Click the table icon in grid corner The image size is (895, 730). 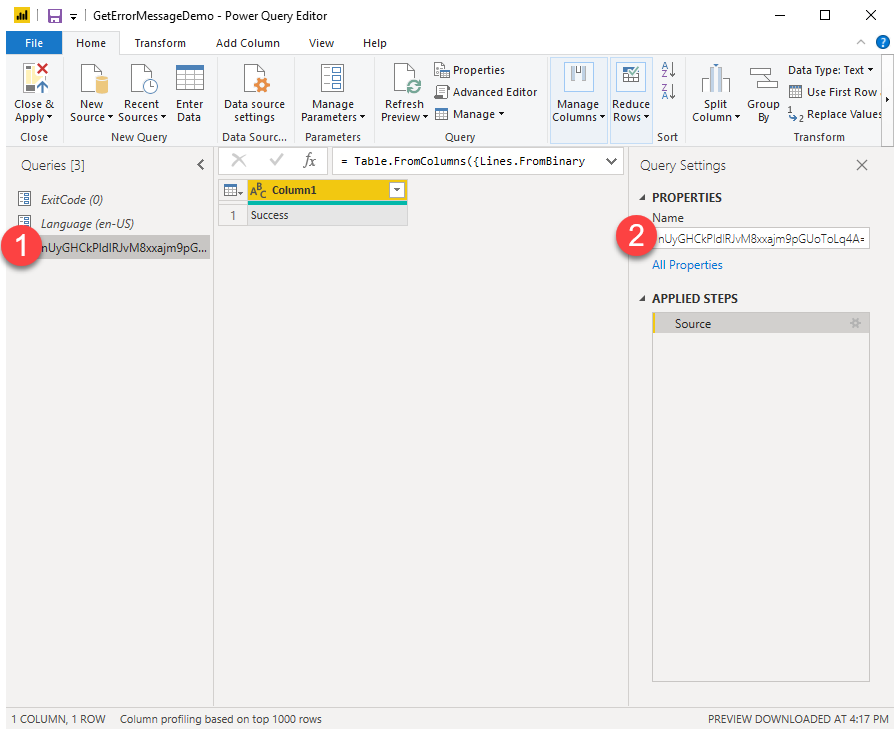(x=233, y=190)
